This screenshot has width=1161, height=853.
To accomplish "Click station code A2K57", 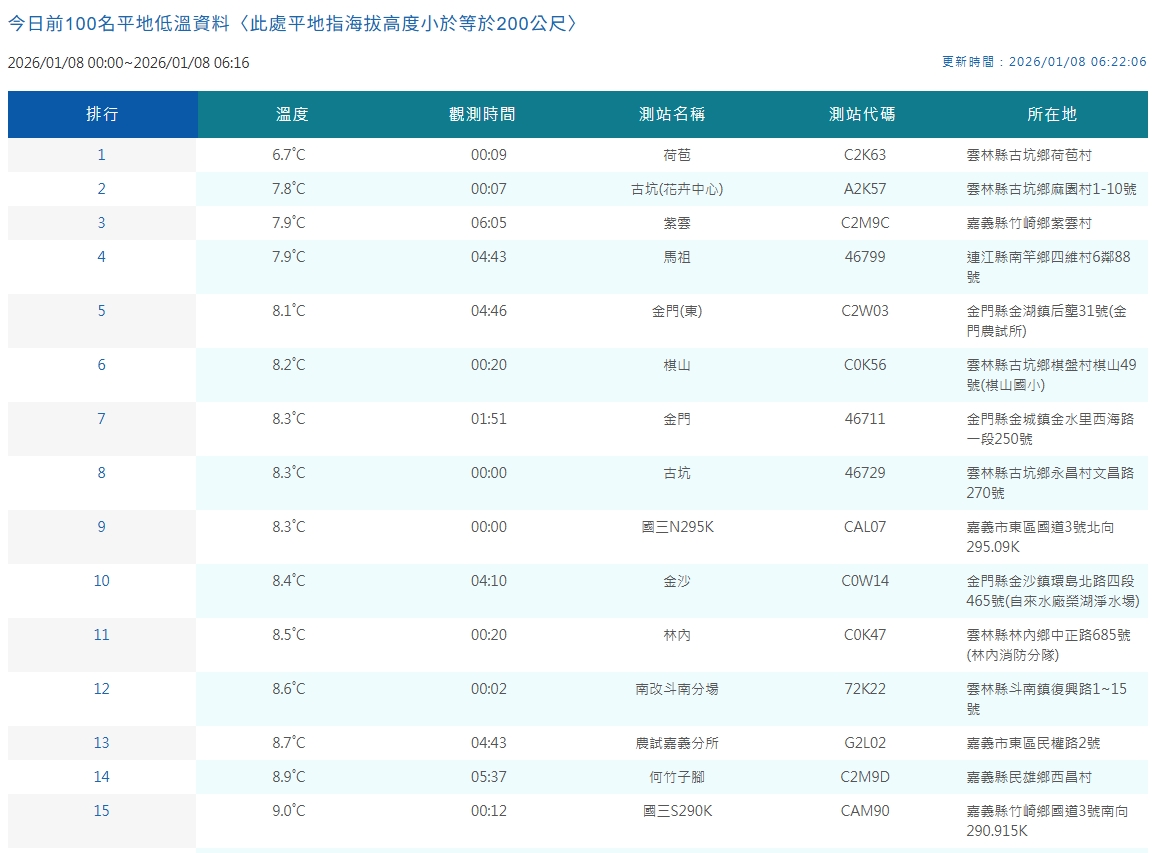I will click(x=865, y=189).
